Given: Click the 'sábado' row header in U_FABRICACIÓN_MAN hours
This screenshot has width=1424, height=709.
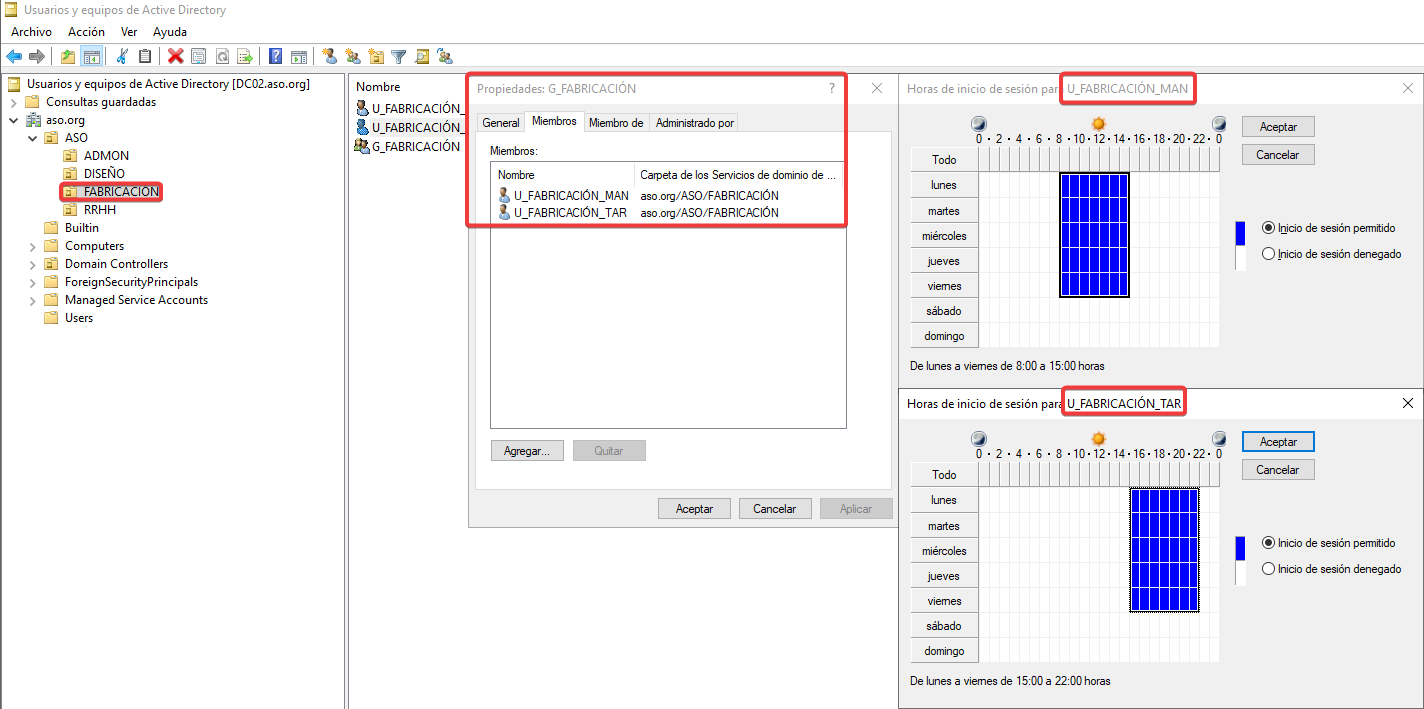Looking at the screenshot, I should point(943,311).
